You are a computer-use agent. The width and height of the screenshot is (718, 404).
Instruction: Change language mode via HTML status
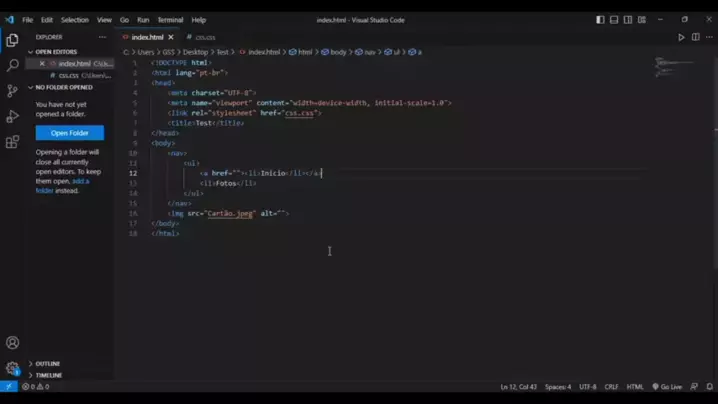(x=635, y=387)
